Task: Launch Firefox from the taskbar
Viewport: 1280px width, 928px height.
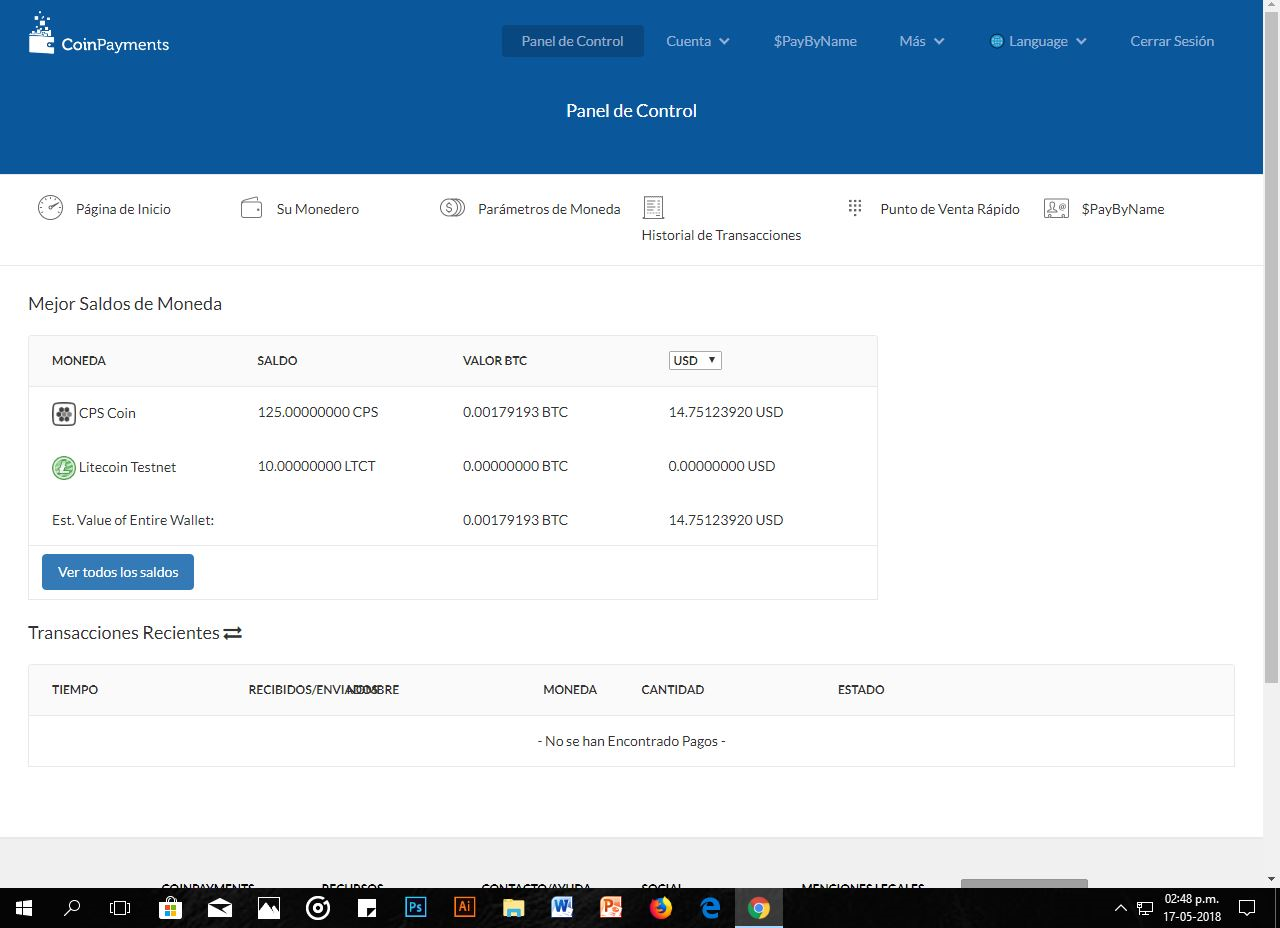Action: click(x=660, y=908)
